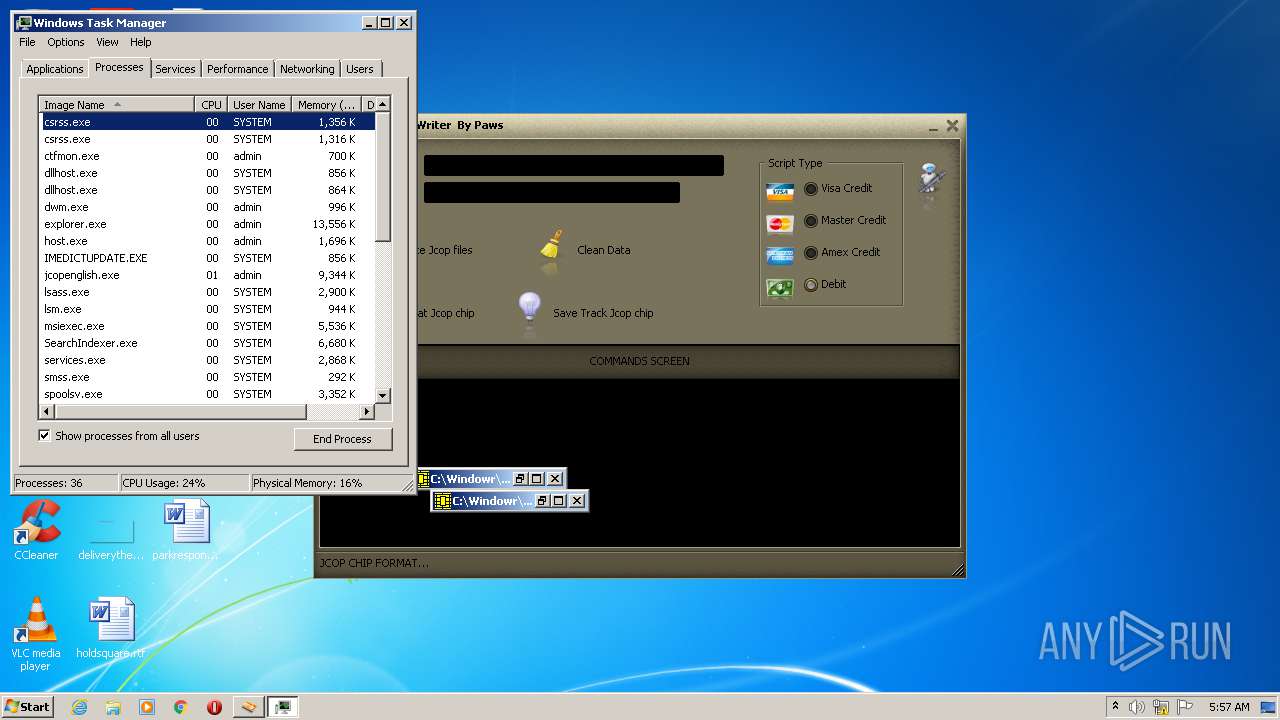Click the first blacked-out input field
This screenshot has width=1280, height=720.
click(574, 165)
